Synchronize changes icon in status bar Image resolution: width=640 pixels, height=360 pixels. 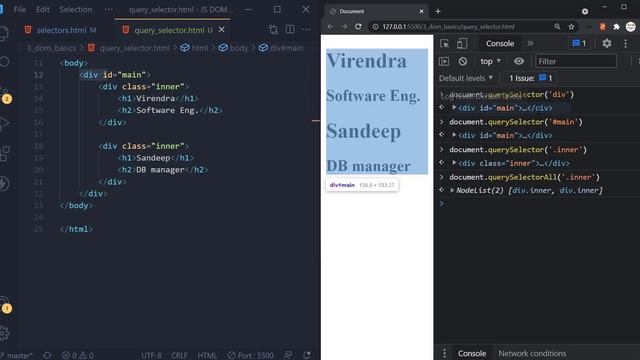[x=47, y=356]
